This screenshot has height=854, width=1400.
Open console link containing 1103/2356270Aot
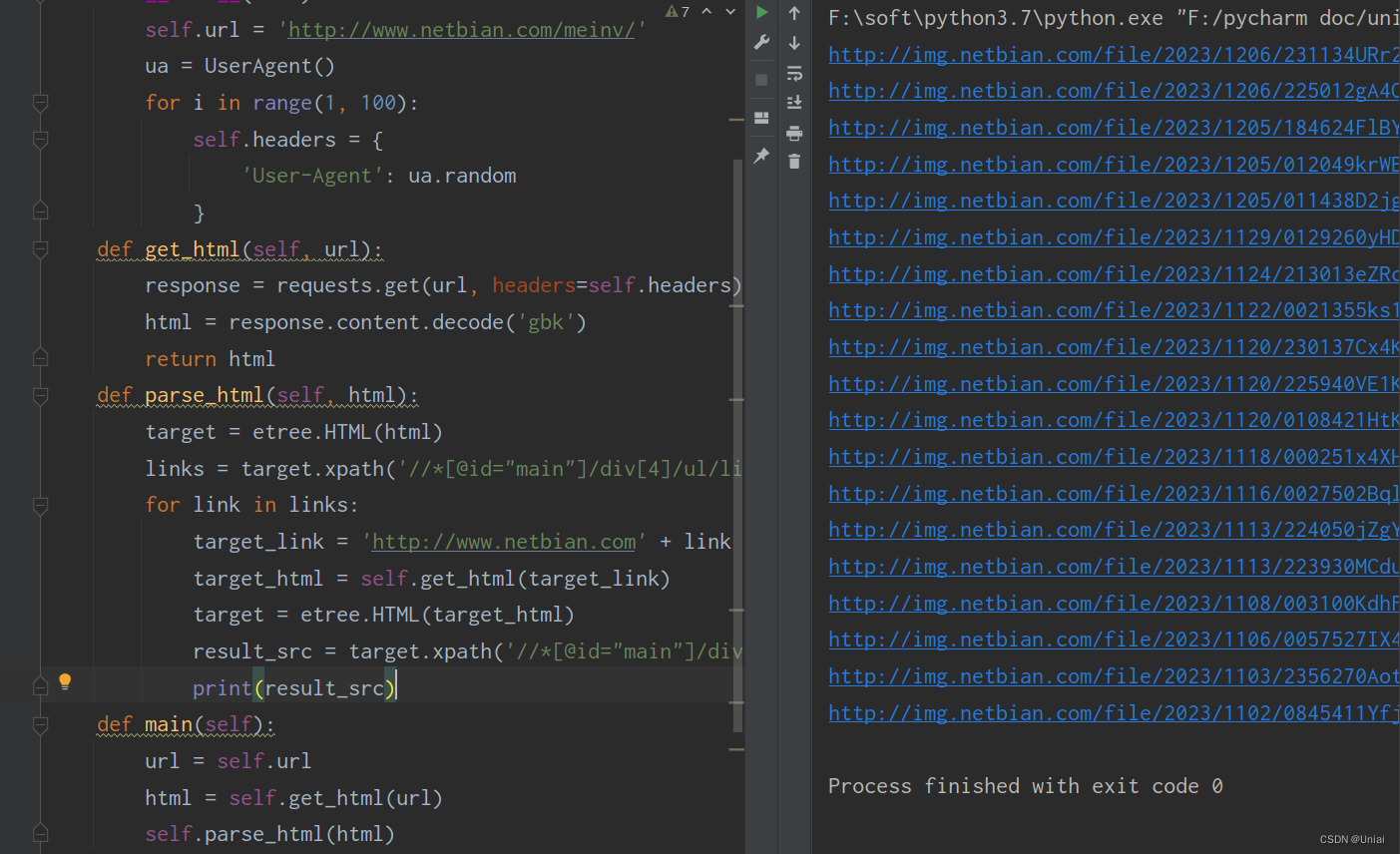pos(1114,676)
